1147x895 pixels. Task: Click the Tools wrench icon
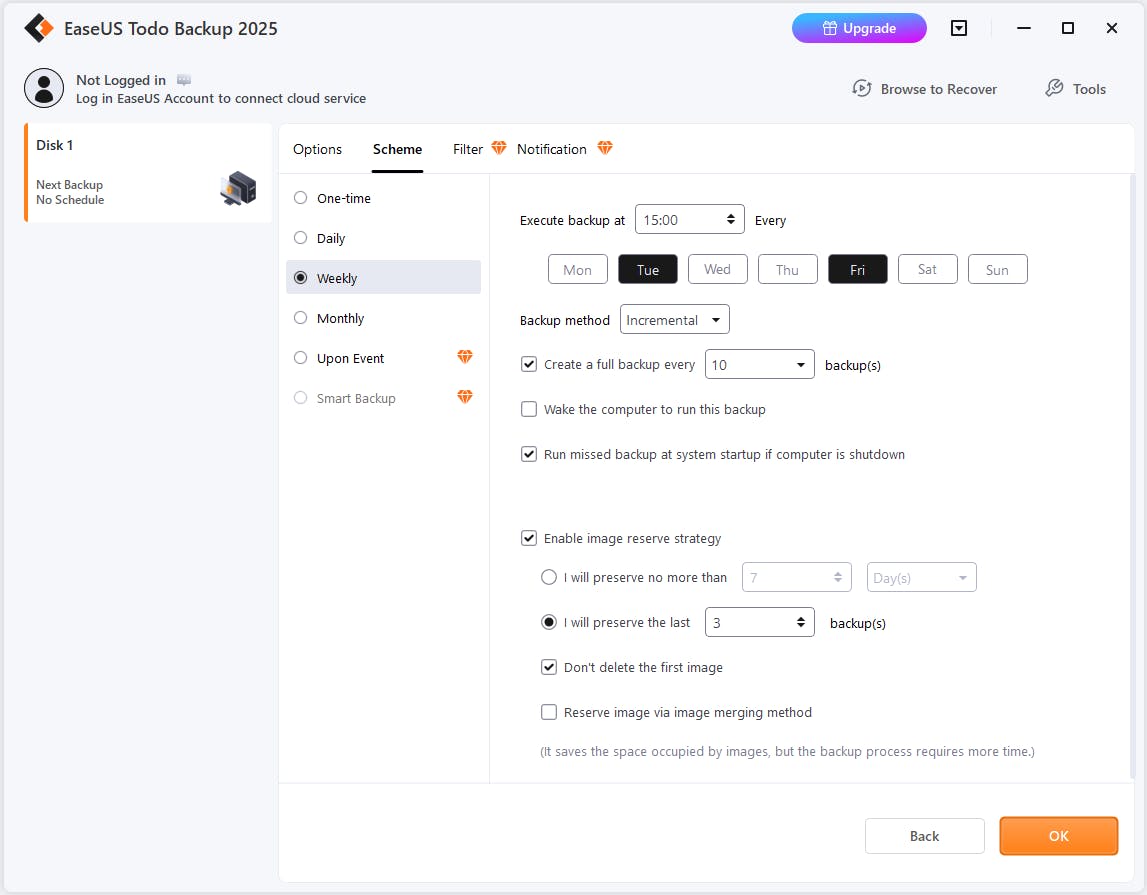pos(1054,88)
